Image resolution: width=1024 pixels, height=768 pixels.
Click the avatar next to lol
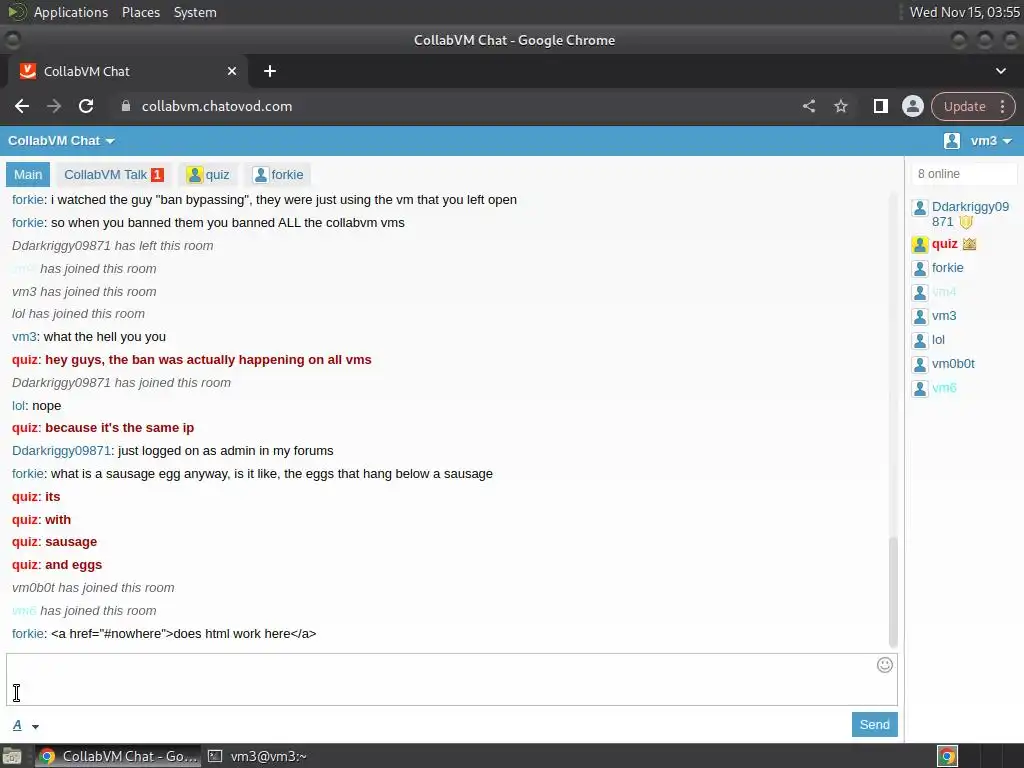(920, 341)
